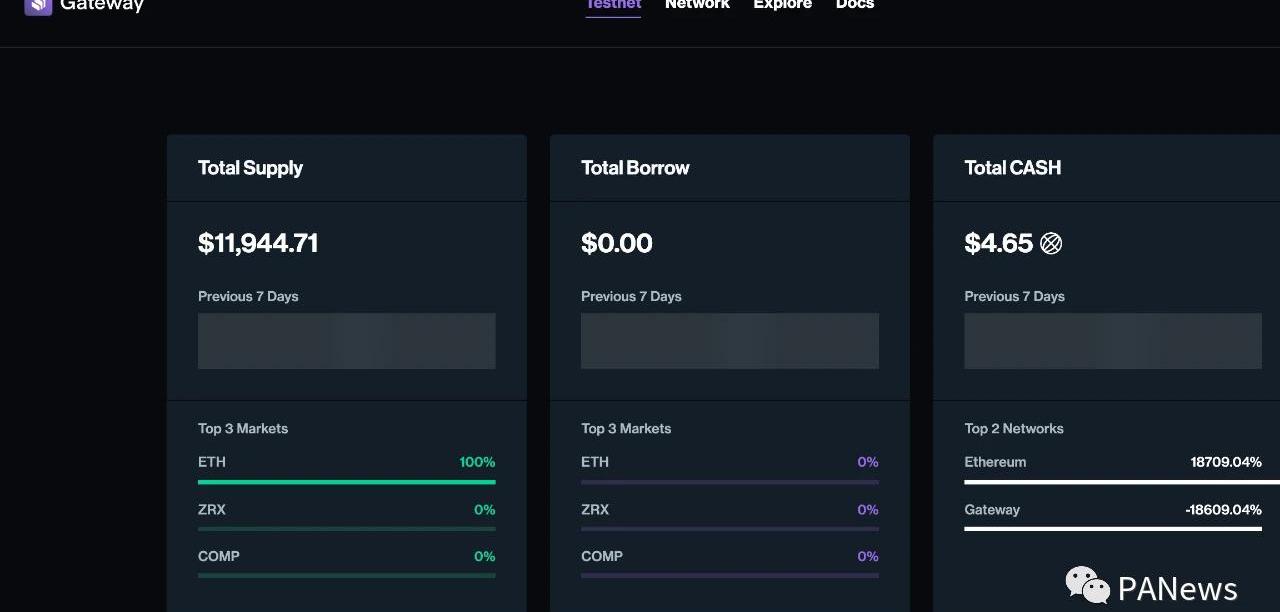This screenshot has height=612, width=1280.
Task: Click the purple Gateway logo icon
Action: [38, 7]
